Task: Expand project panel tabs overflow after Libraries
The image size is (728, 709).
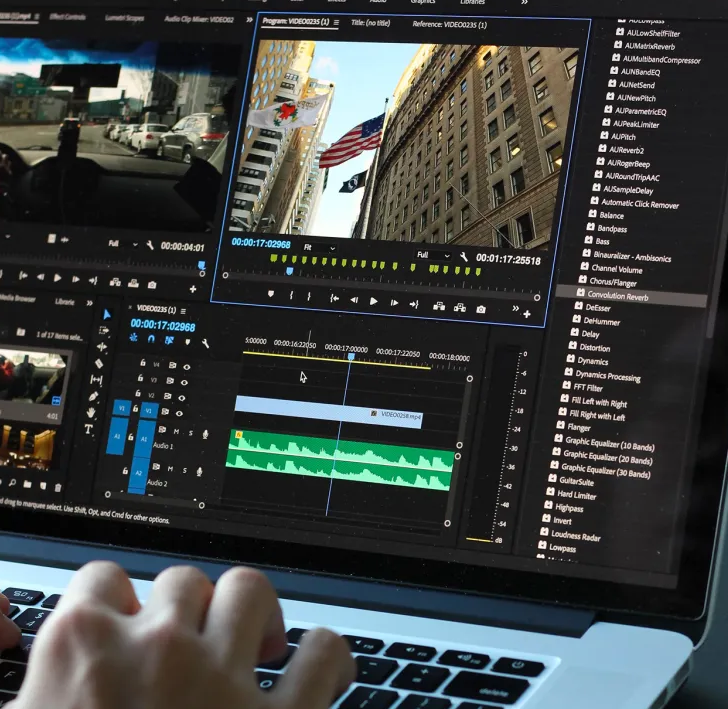Action: [x=89, y=303]
